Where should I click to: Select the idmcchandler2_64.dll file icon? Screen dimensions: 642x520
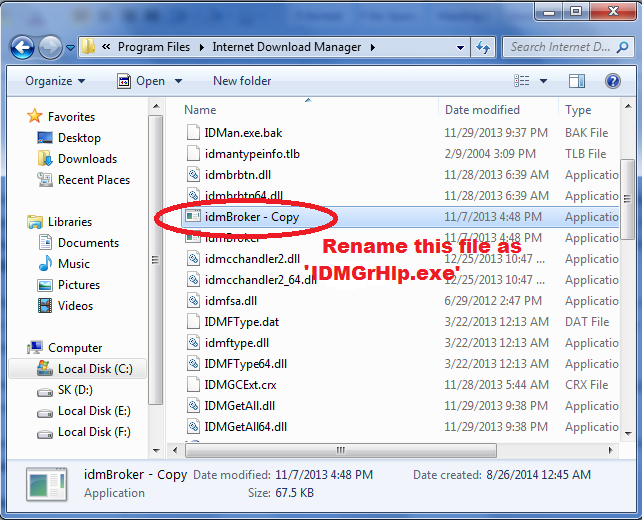click(193, 280)
